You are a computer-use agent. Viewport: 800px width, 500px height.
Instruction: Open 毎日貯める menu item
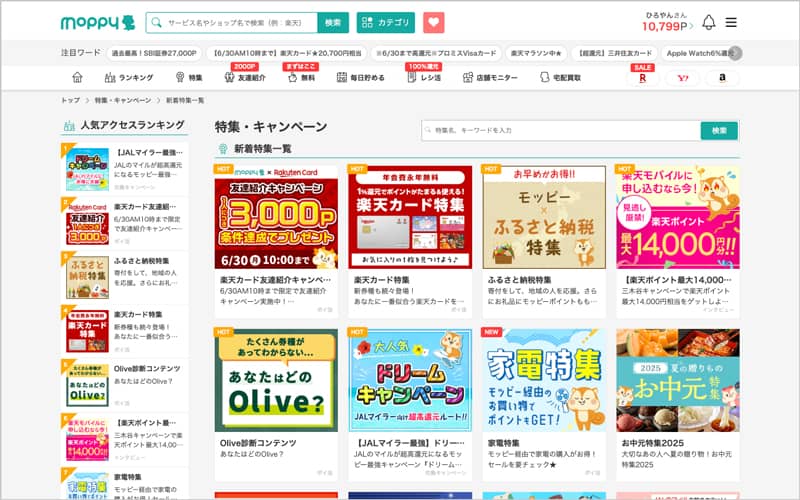pyautogui.click(x=361, y=78)
